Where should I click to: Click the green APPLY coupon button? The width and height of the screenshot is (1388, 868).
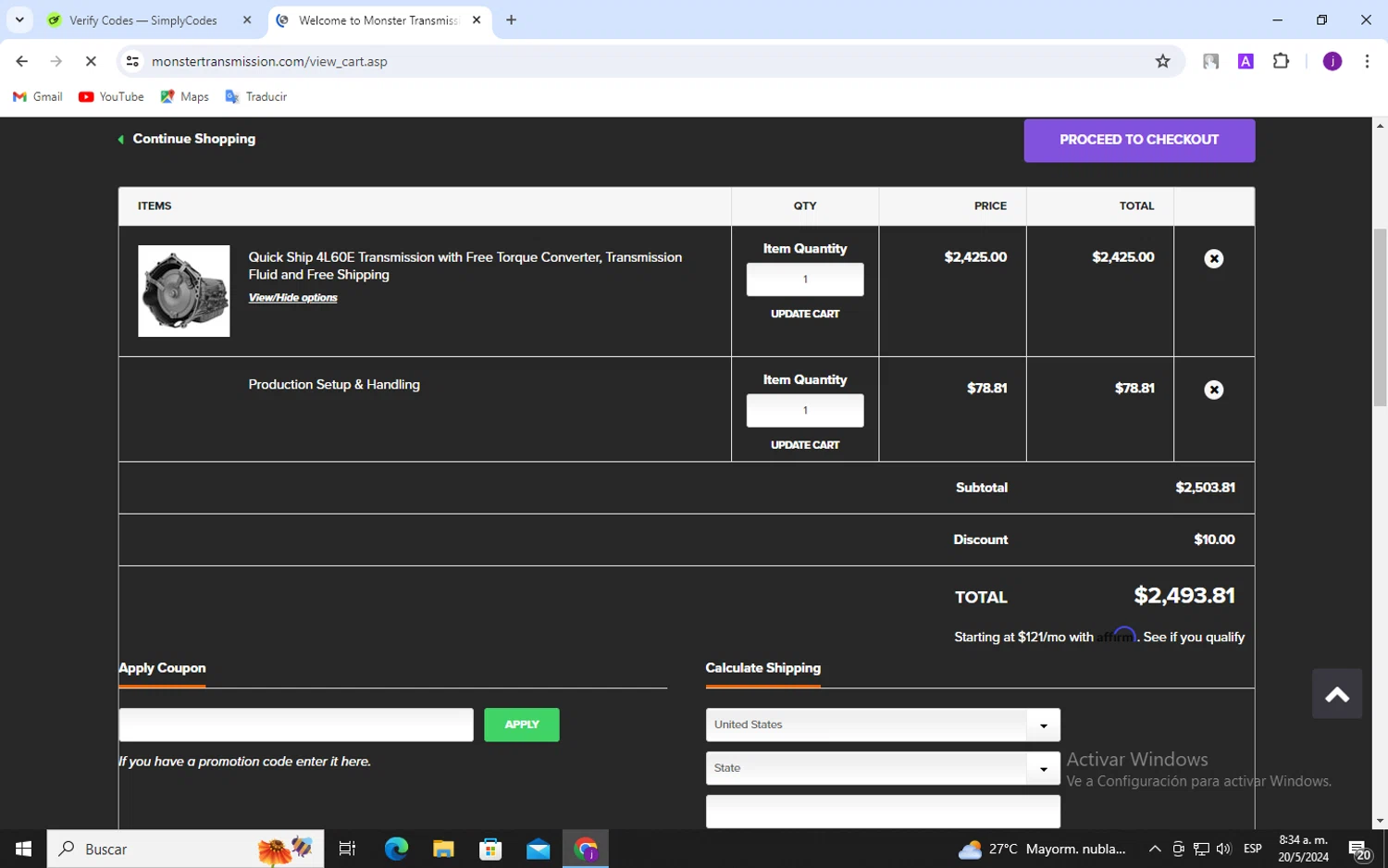522,725
